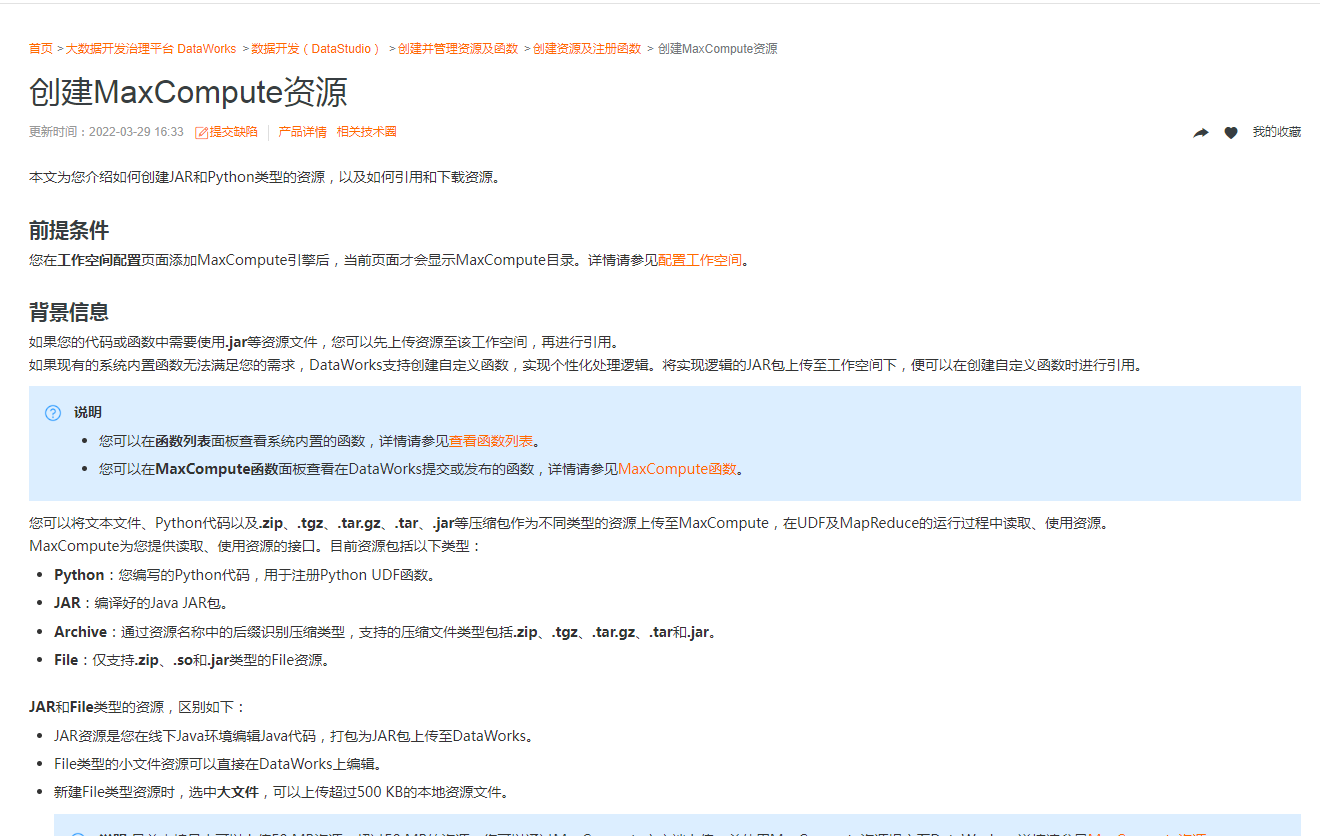This screenshot has height=836, width=1320.
Task: Click the 提交缺陷 link text
Action: click(233, 132)
